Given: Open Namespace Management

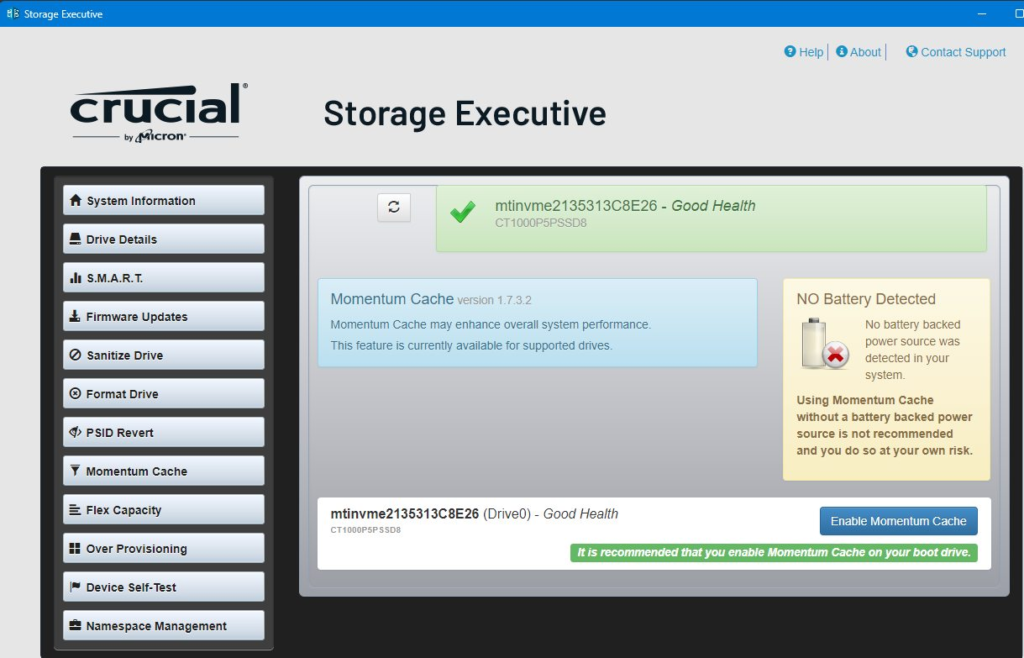Looking at the screenshot, I should click(x=164, y=625).
